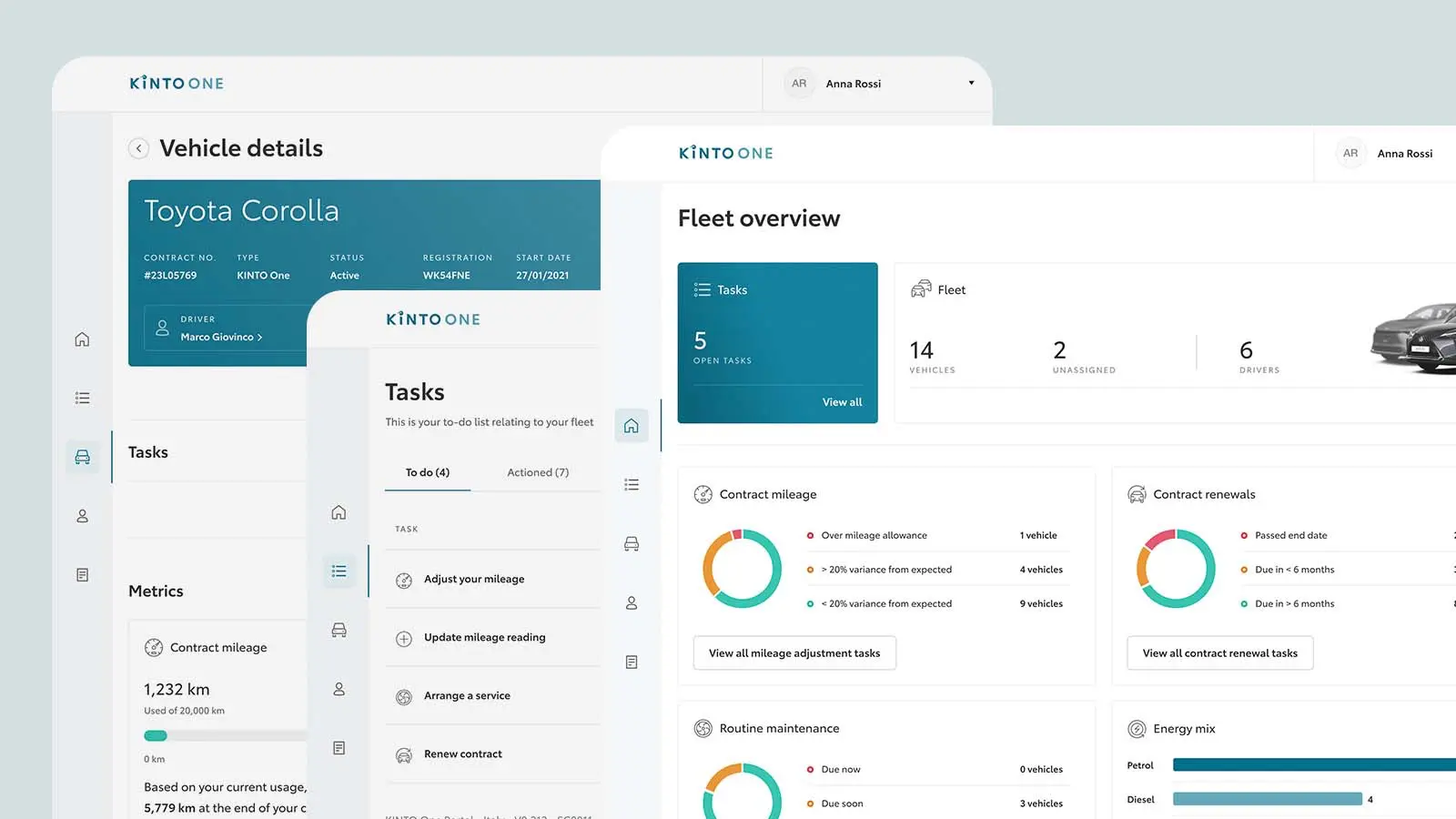Open drivers icon in Fleet overview sidebar
The image size is (1456, 819).
[632, 602]
